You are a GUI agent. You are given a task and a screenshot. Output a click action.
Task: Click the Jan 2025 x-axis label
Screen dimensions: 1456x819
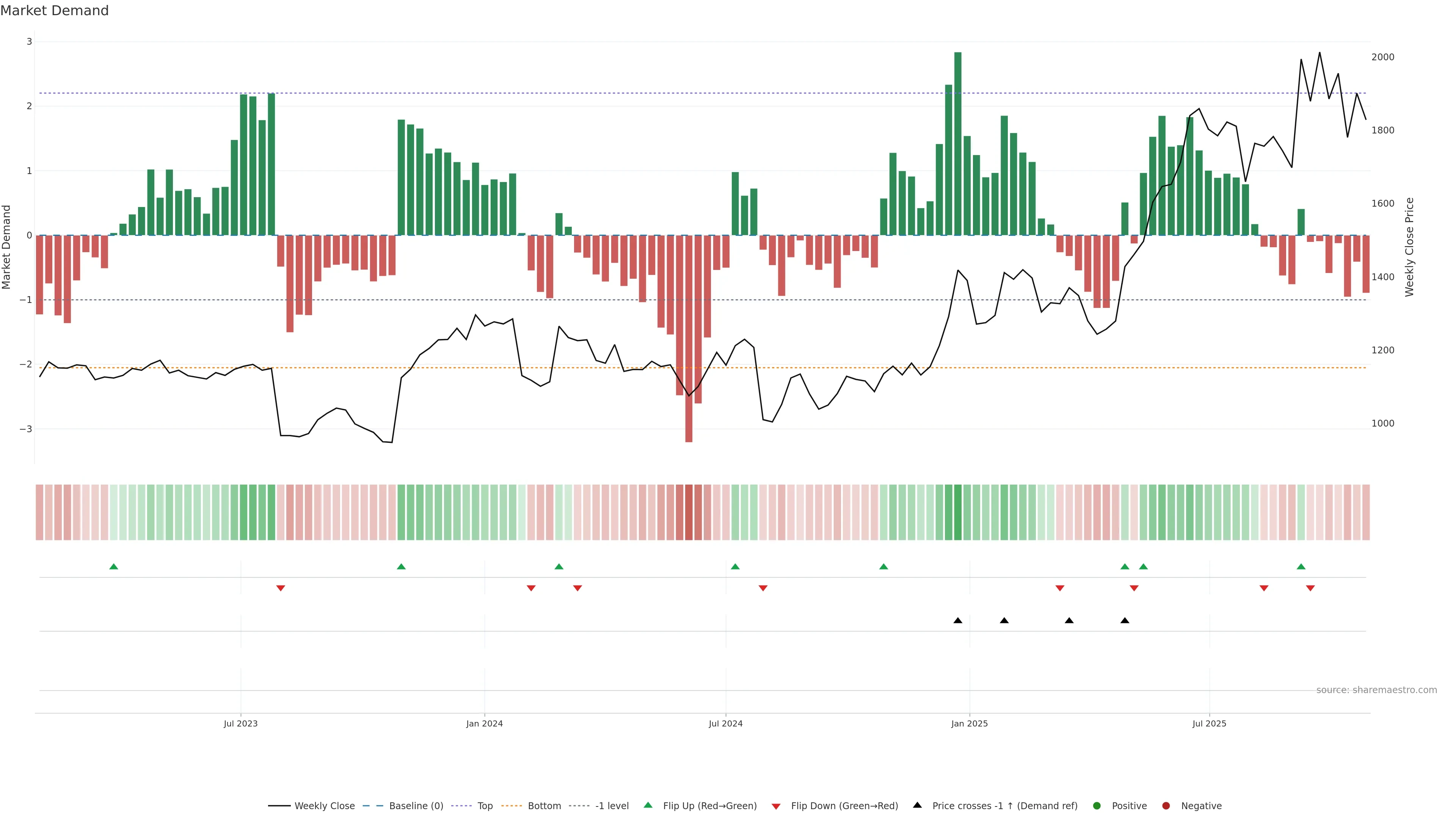970,723
